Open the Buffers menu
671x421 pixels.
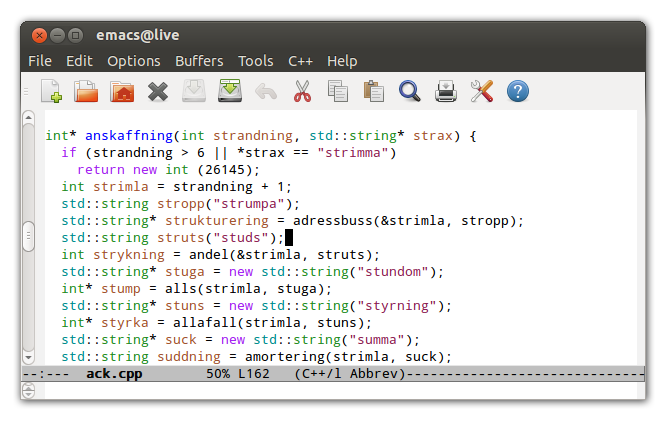click(199, 61)
